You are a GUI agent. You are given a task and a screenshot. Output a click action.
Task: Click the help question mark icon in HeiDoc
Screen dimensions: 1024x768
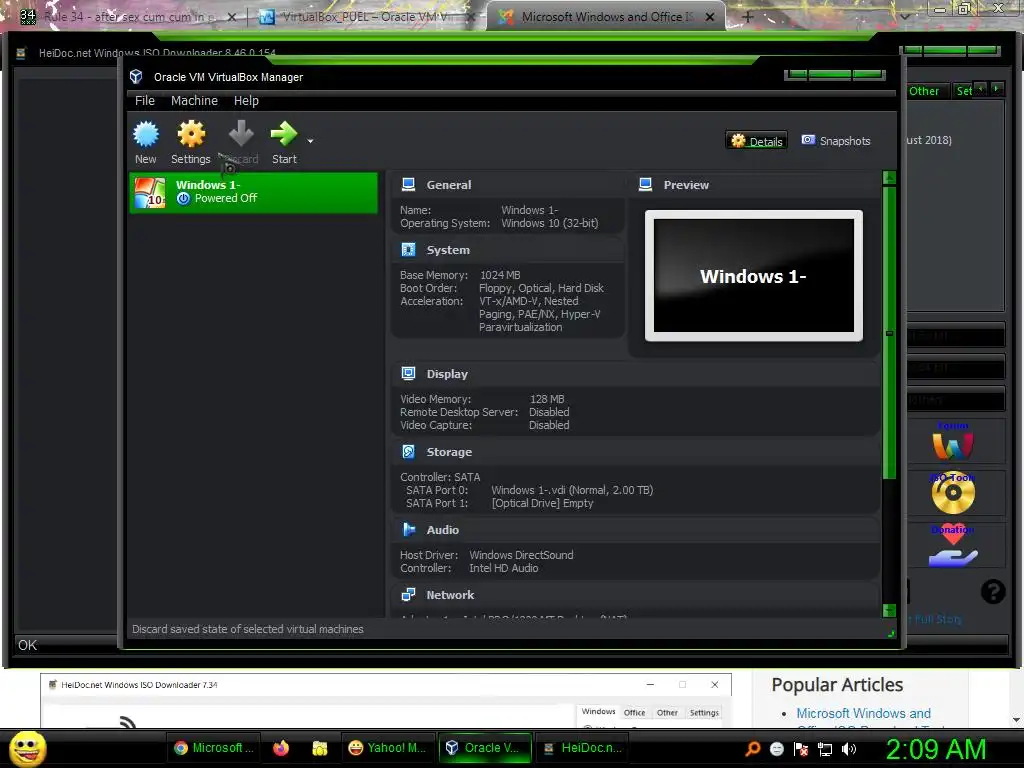(x=993, y=592)
